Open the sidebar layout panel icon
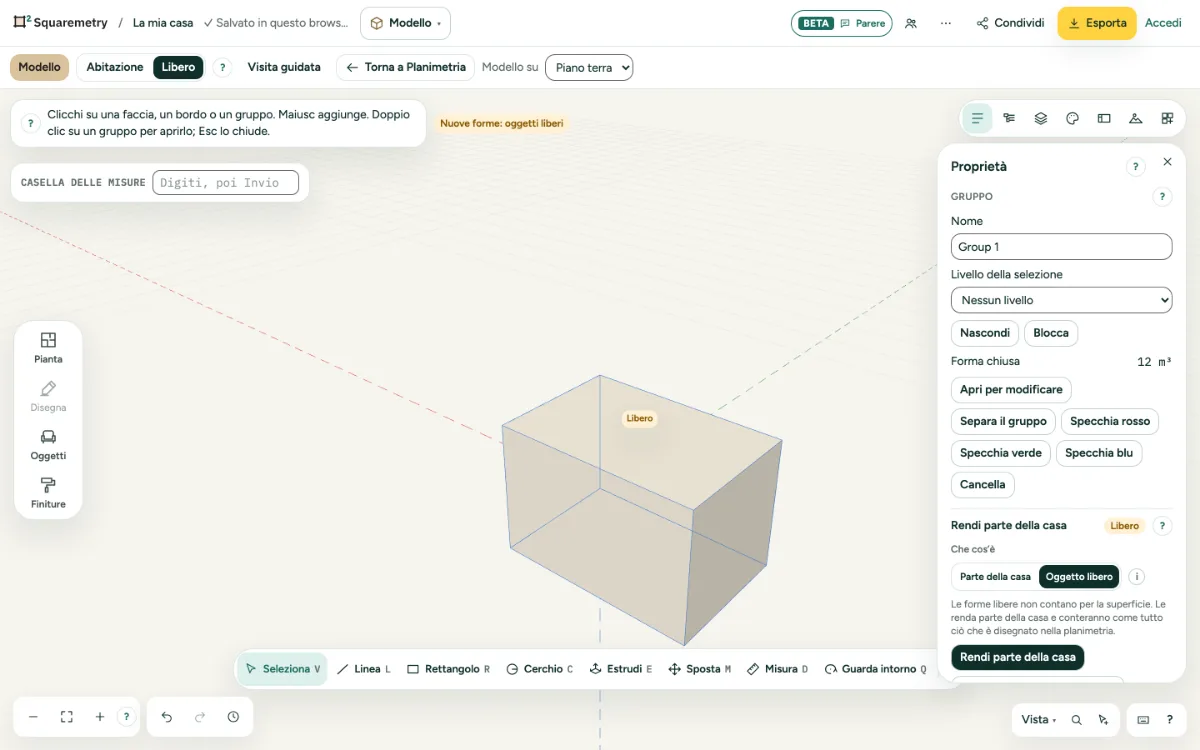The width and height of the screenshot is (1200, 750). click(1104, 118)
